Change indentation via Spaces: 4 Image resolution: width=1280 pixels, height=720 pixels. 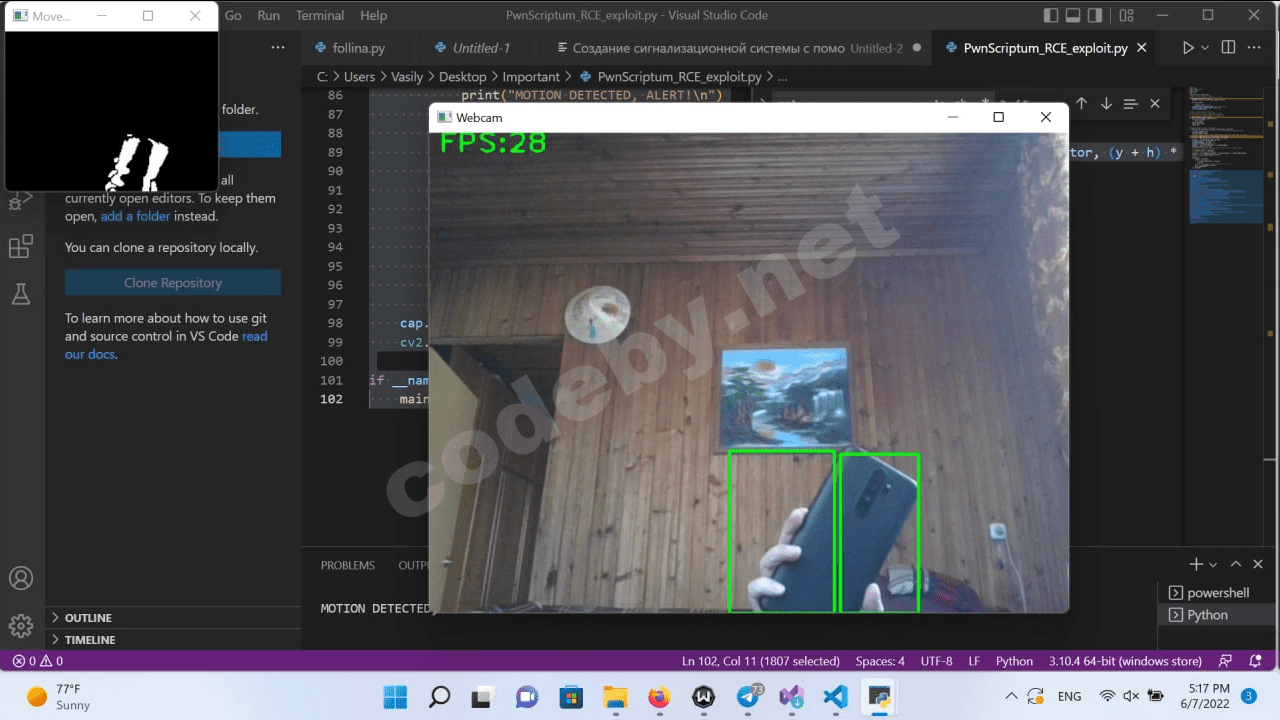(x=880, y=661)
